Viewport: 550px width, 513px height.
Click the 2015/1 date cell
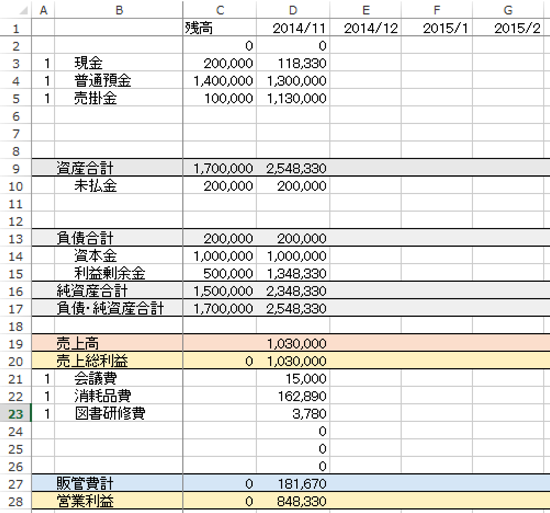[x=437, y=28]
